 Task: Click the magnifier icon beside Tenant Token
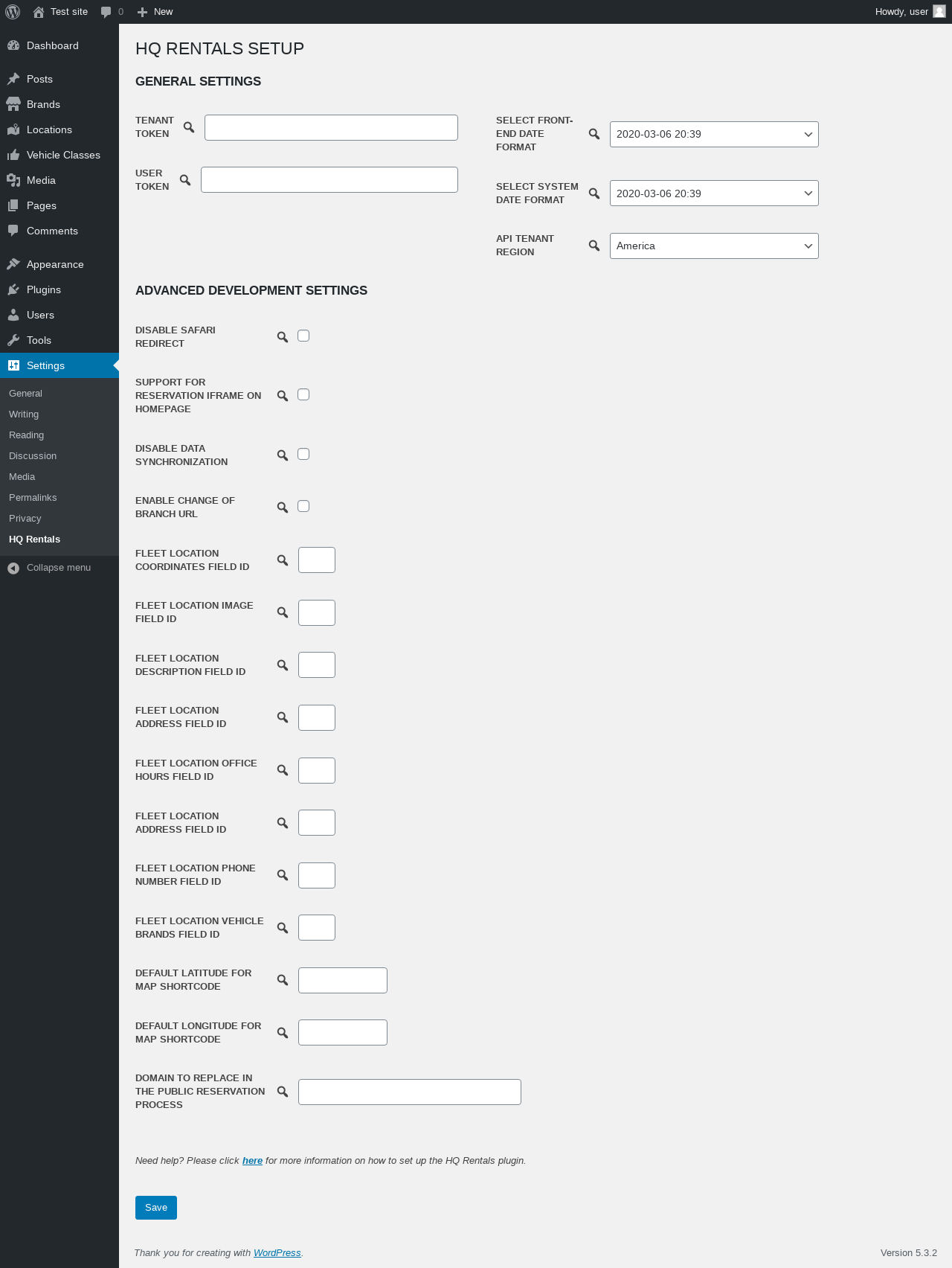click(189, 127)
